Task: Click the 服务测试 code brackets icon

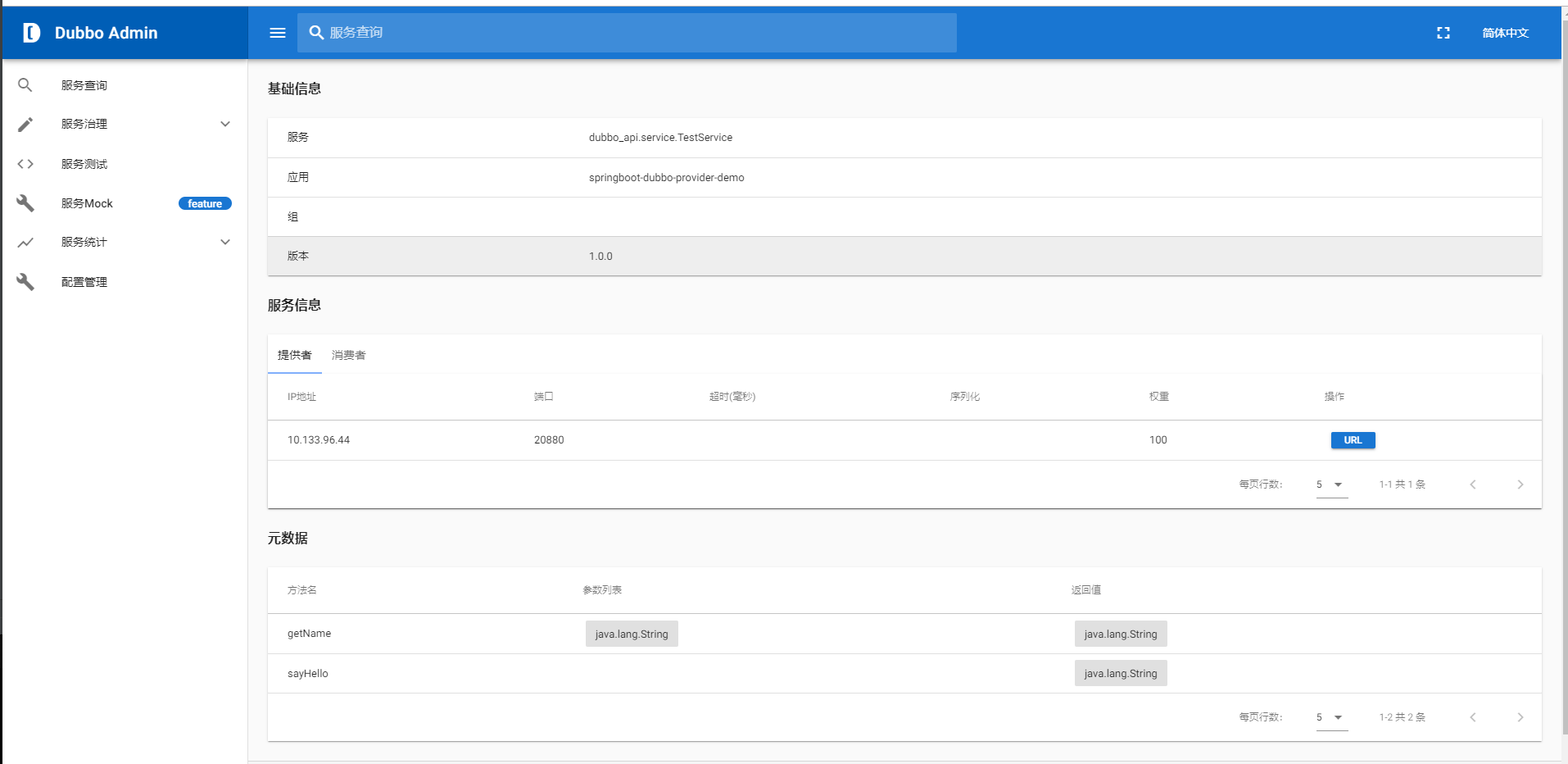Action: click(25, 164)
